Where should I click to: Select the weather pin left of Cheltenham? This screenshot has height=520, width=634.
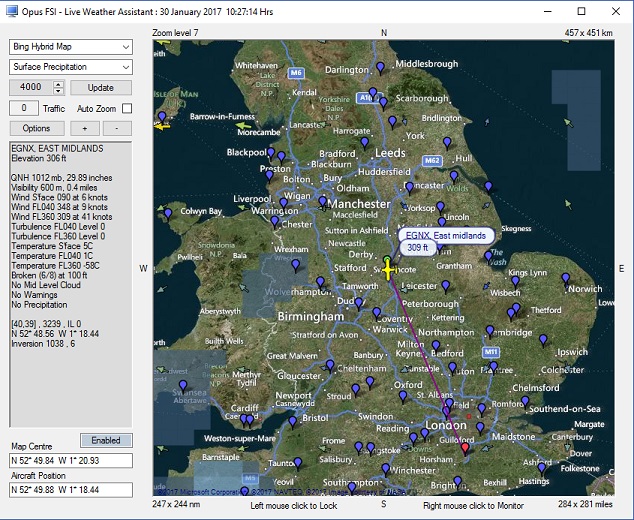click(330, 365)
